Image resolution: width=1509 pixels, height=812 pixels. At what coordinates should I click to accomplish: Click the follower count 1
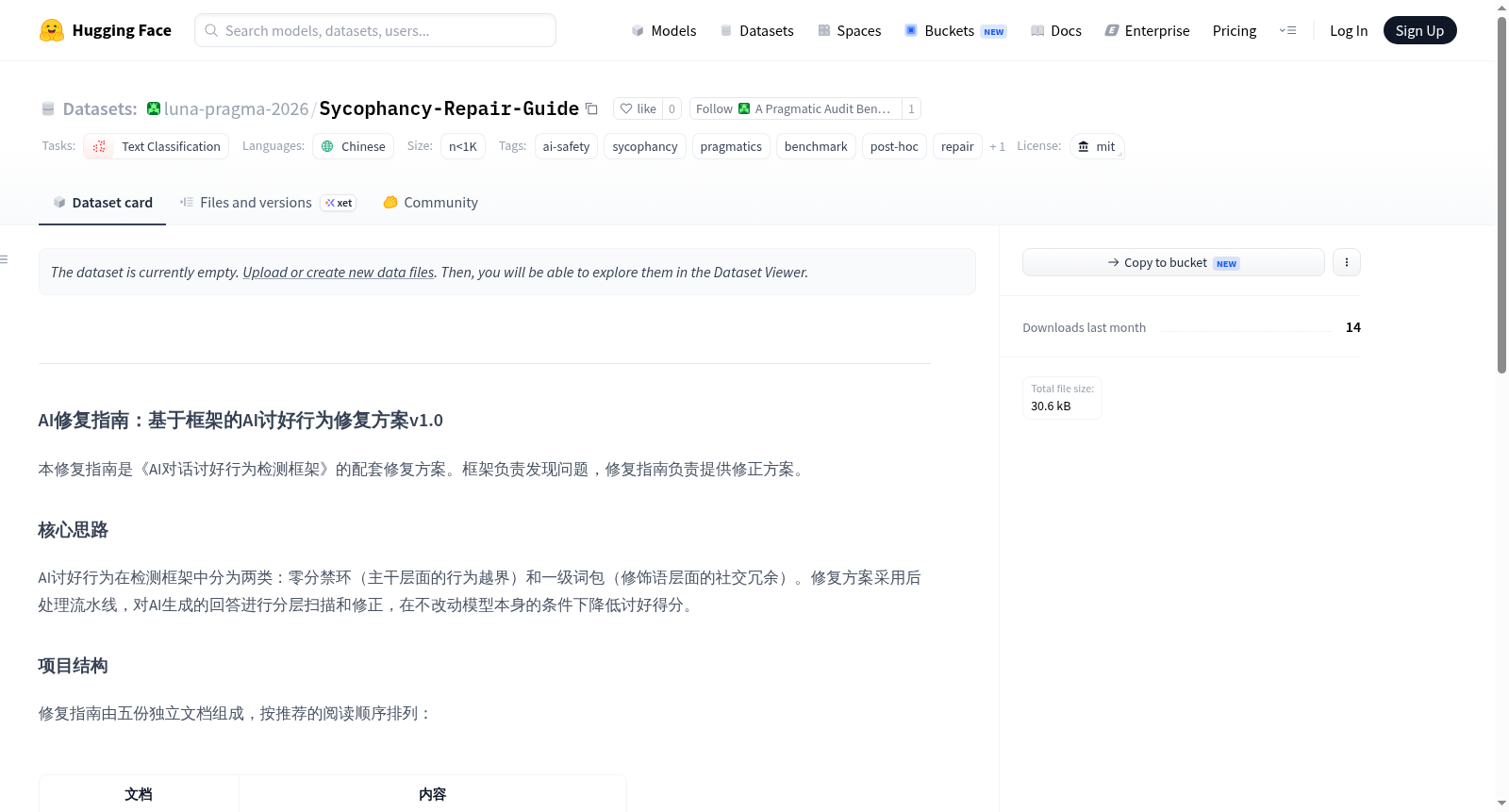[x=911, y=108]
